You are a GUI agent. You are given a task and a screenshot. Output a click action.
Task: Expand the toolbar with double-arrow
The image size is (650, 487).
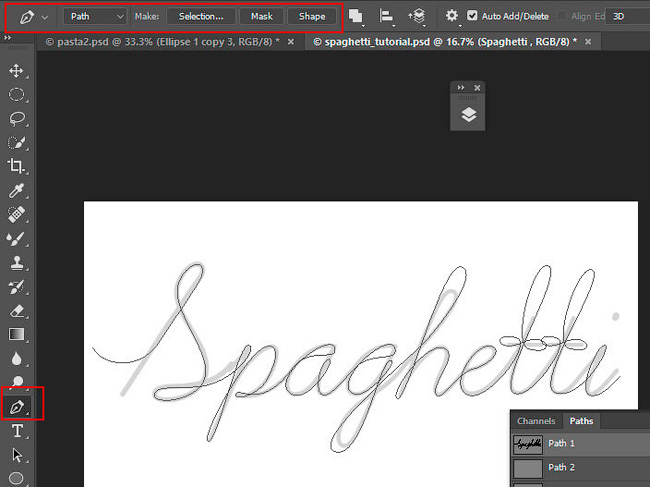pyautogui.click(x=7, y=38)
